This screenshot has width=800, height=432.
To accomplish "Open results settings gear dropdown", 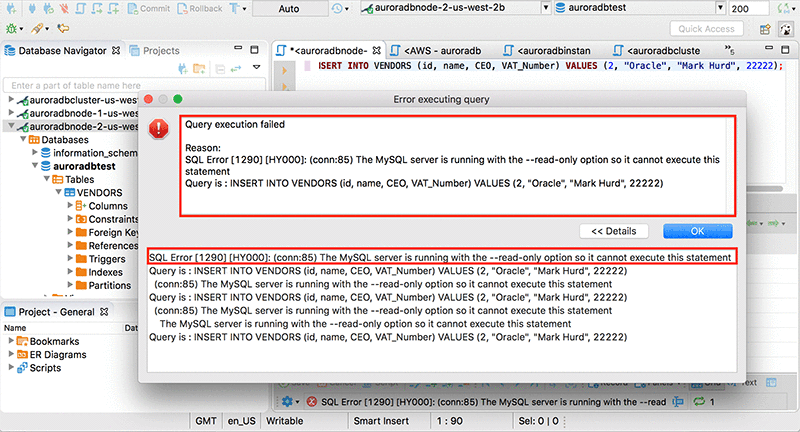I will (290, 402).
